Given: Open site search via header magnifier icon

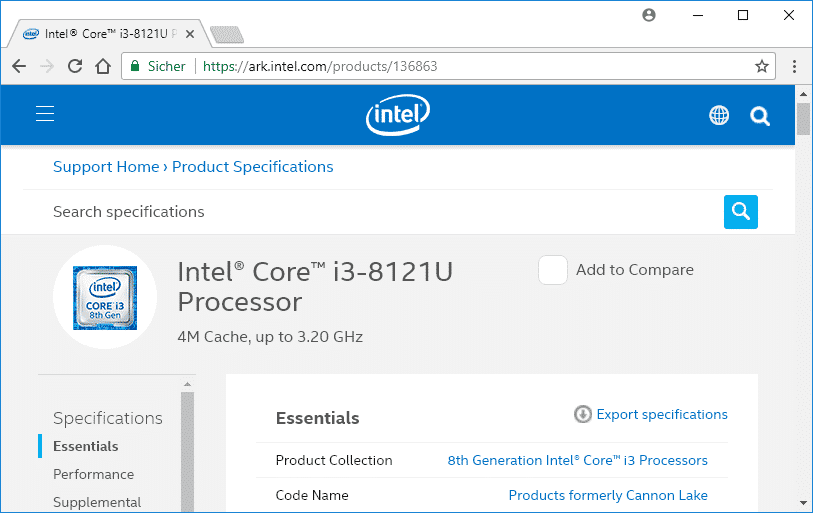Looking at the screenshot, I should [760, 116].
